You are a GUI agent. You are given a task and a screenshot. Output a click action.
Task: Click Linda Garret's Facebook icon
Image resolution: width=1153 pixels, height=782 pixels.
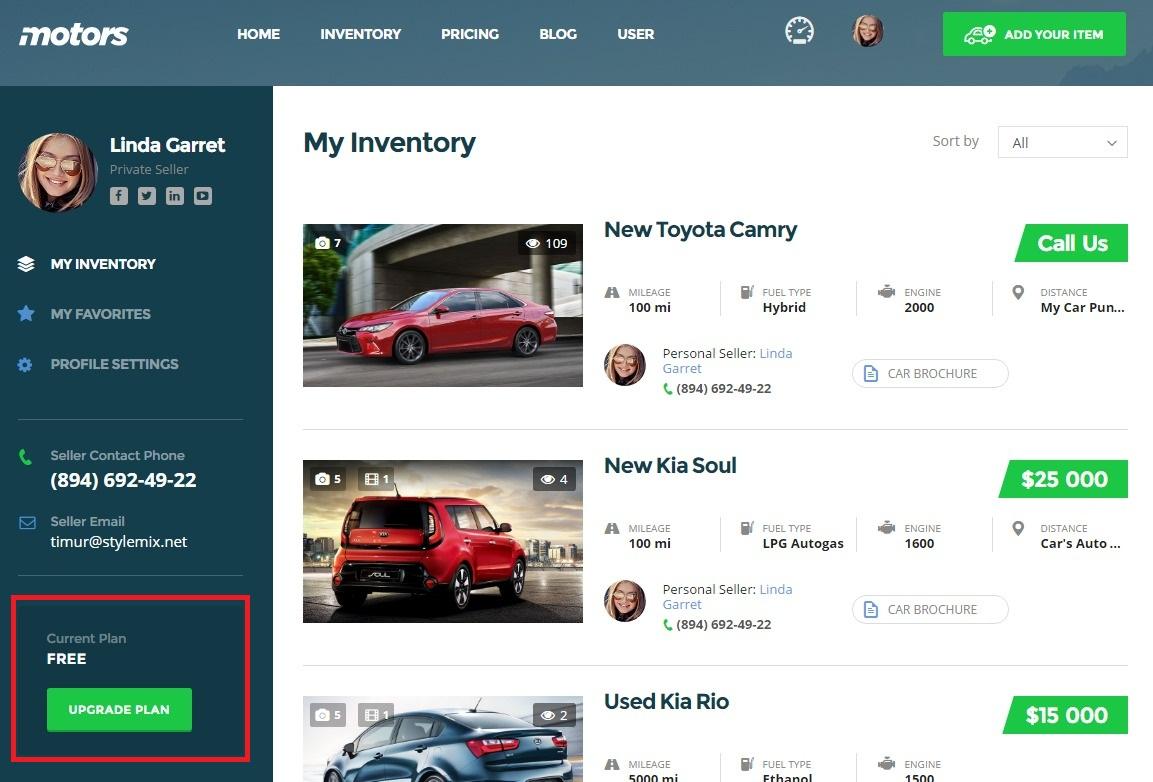tap(119, 196)
